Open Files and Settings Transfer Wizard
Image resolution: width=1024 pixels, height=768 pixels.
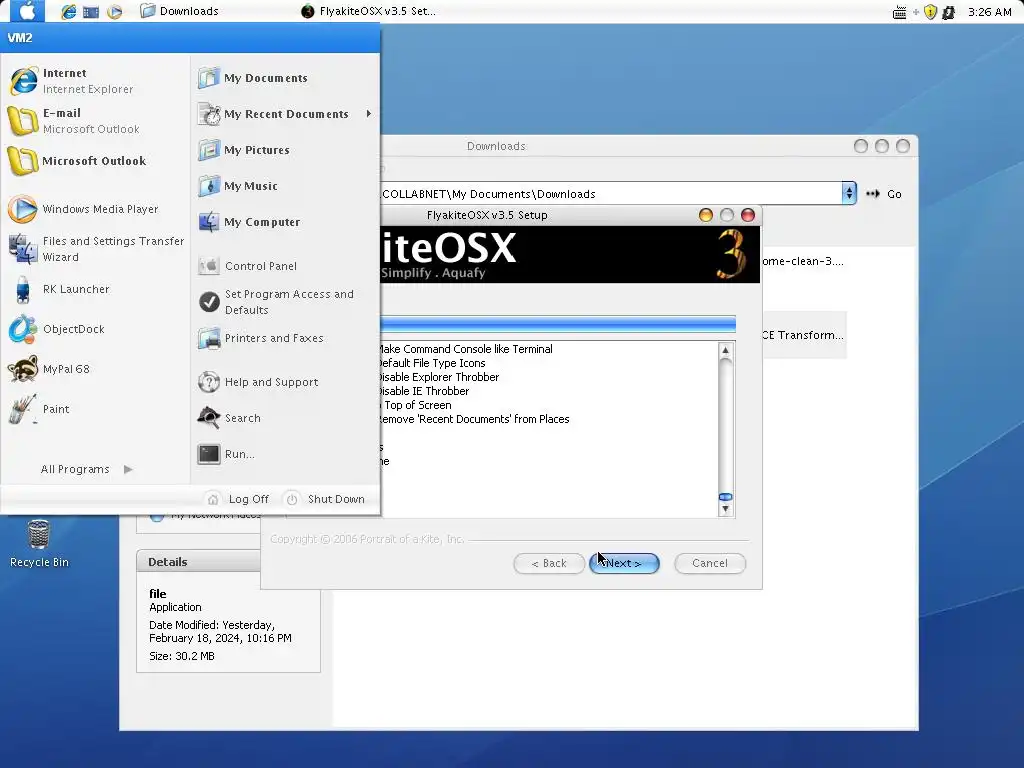[97, 249]
